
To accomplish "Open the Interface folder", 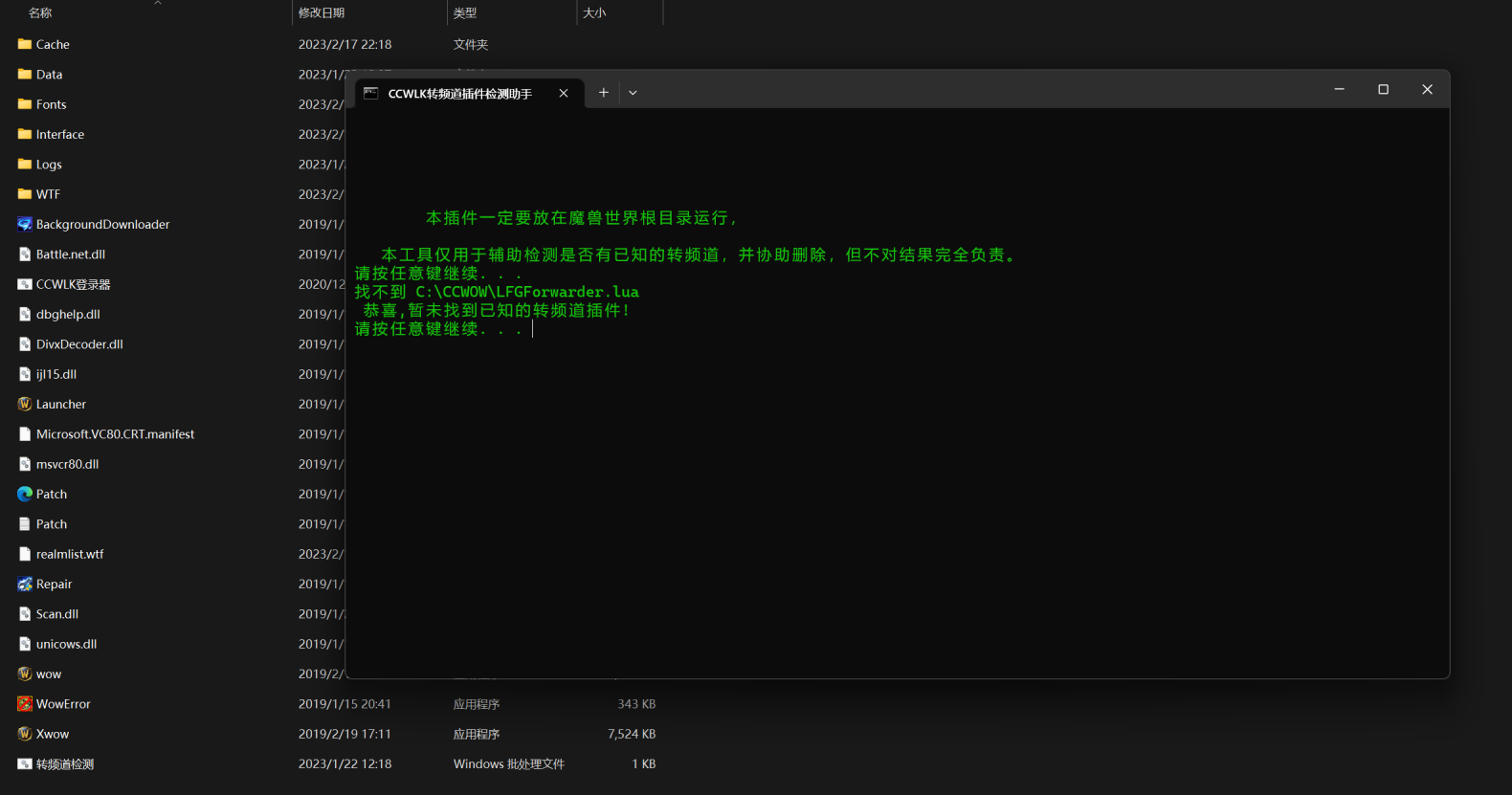I will 59,134.
